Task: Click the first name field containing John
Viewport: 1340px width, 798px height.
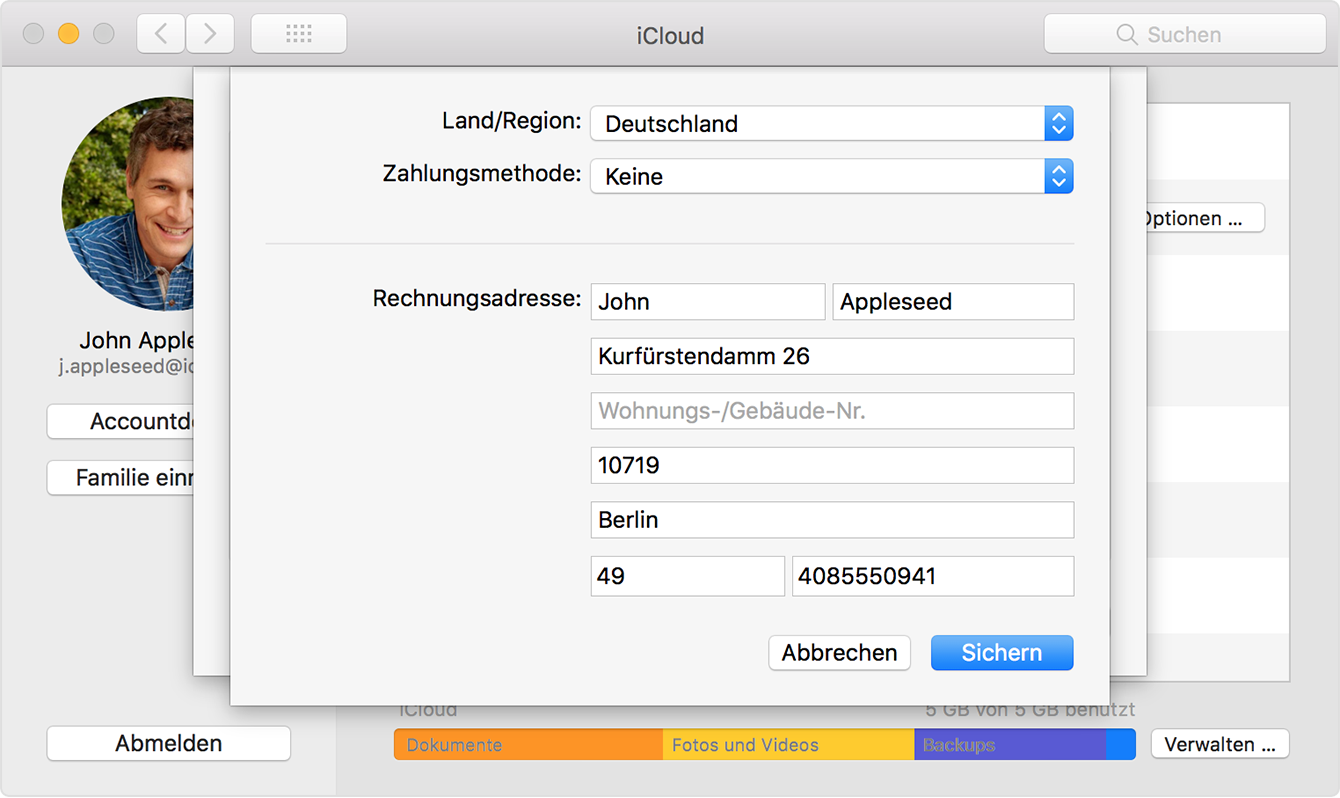Action: coord(707,301)
